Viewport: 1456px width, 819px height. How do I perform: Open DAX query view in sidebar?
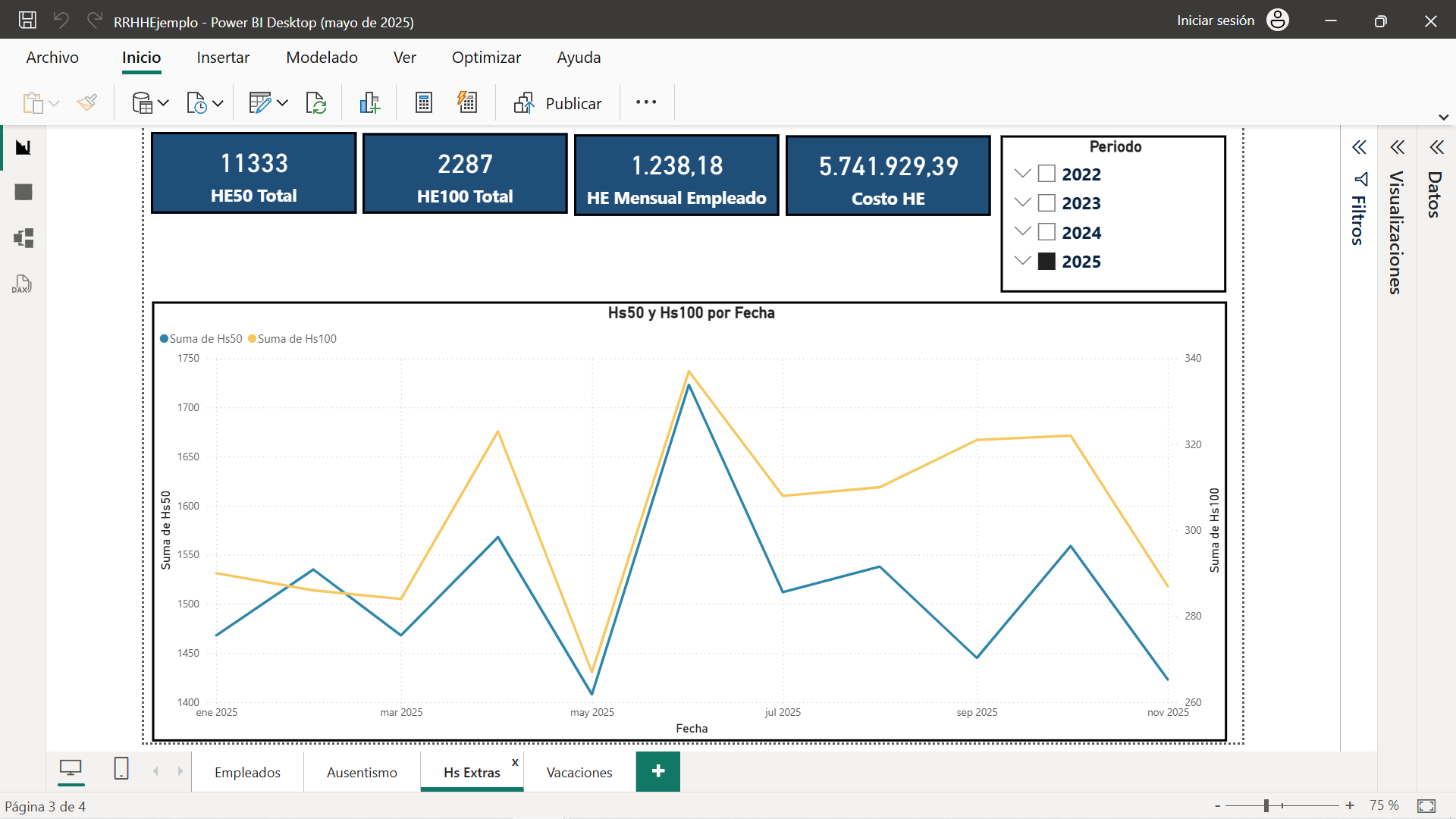pyautogui.click(x=22, y=284)
